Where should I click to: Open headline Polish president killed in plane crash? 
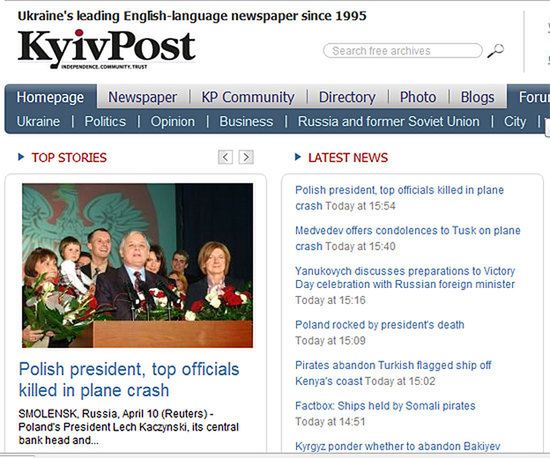(129, 380)
